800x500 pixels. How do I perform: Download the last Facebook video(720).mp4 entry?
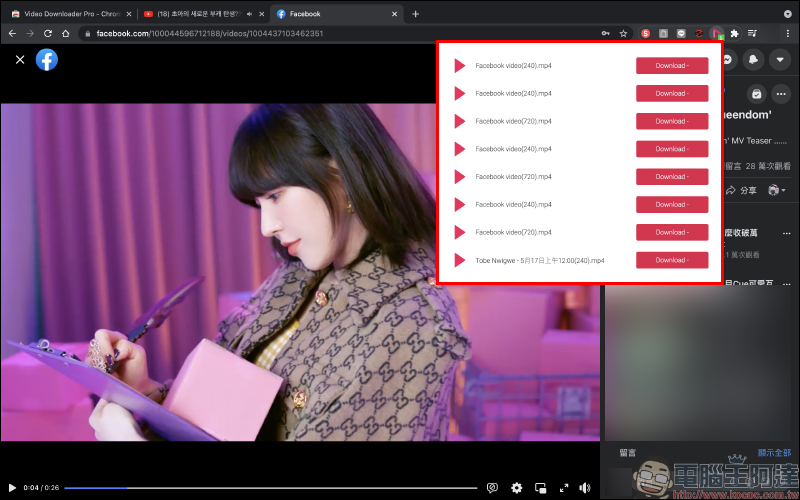672,232
